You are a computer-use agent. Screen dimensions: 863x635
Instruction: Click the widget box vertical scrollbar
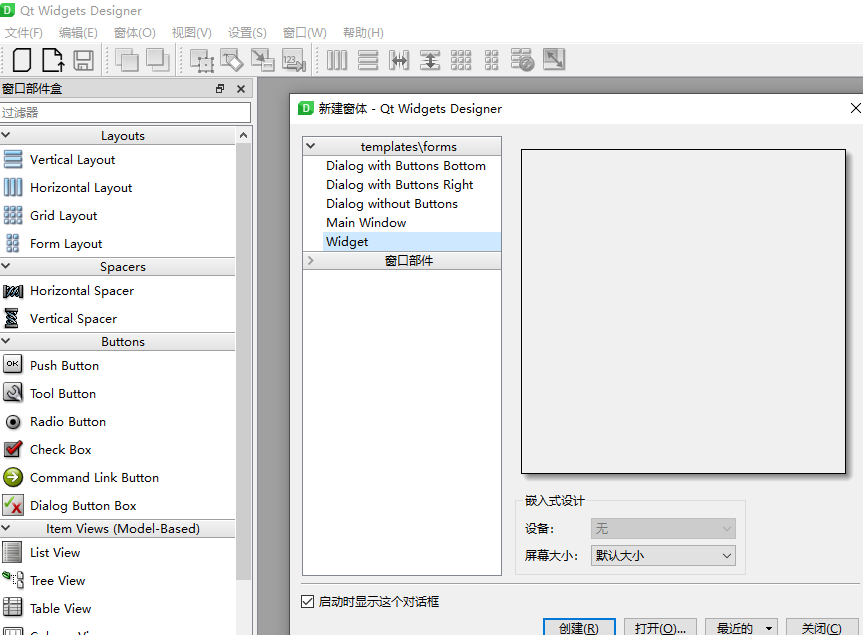point(244,360)
